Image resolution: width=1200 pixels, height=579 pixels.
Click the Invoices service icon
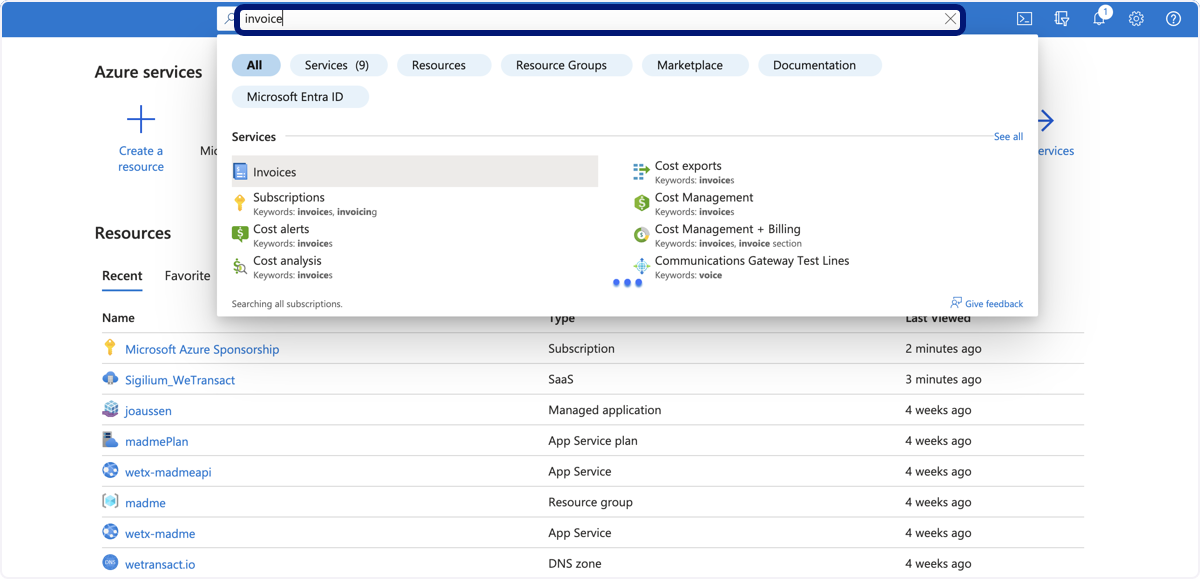[240, 172]
